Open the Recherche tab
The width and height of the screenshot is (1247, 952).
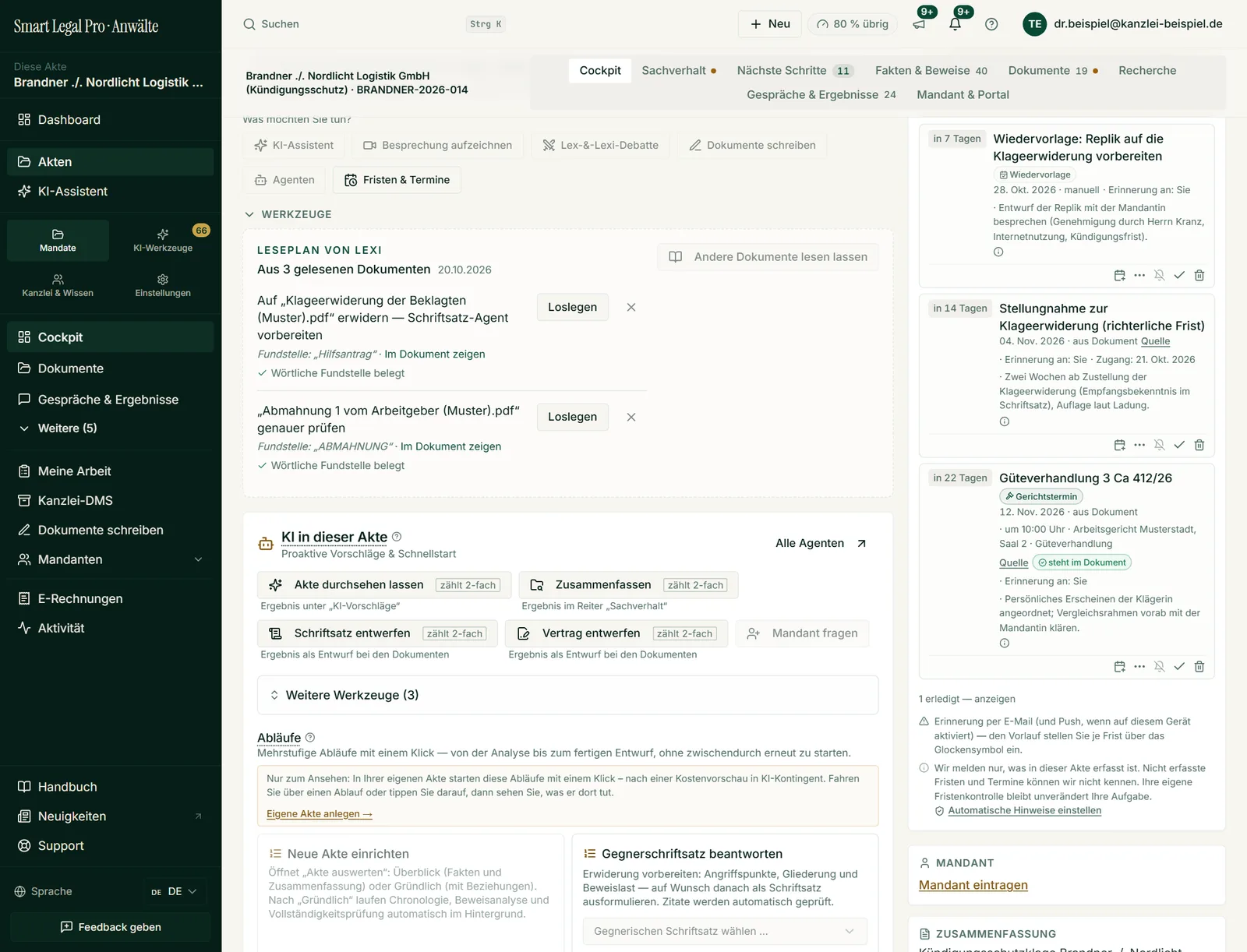pyautogui.click(x=1147, y=70)
